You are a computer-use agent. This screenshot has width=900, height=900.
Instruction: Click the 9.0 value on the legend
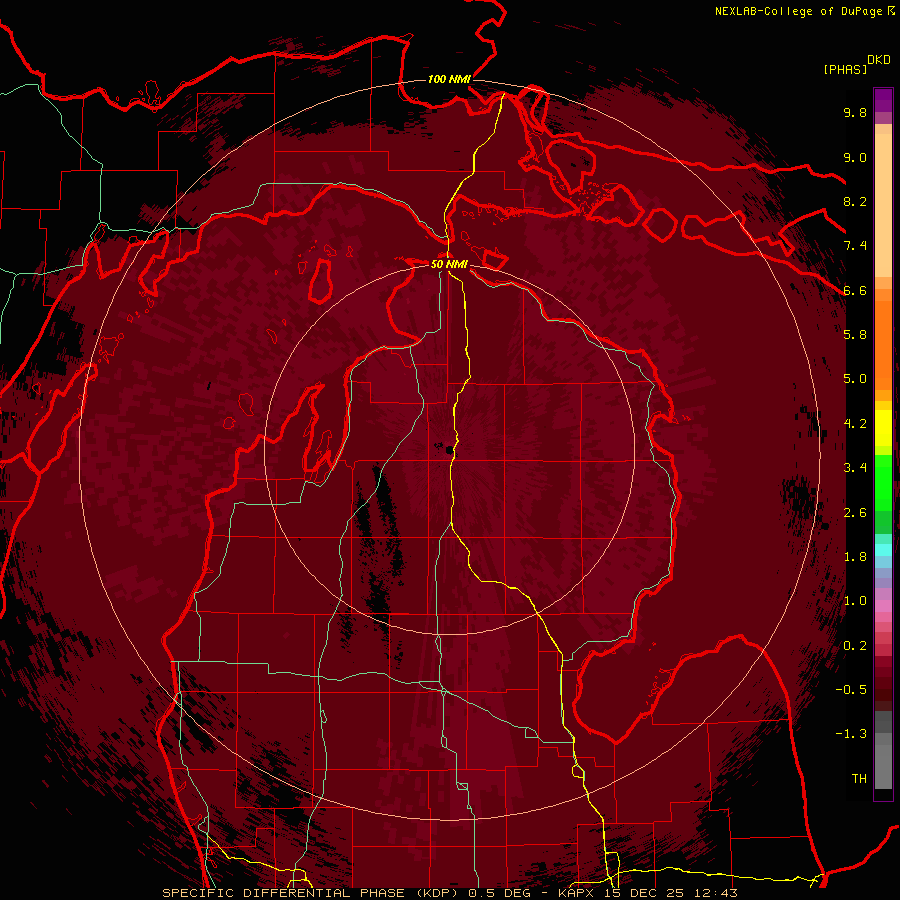[855, 157]
